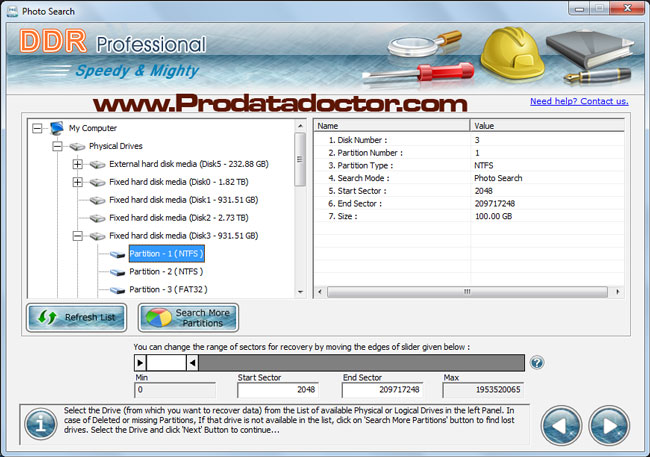The width and height of the screenshot is (650, 457).
Task: Click the Partition - 1 (NTFS) icon
Action: (117, 254)
